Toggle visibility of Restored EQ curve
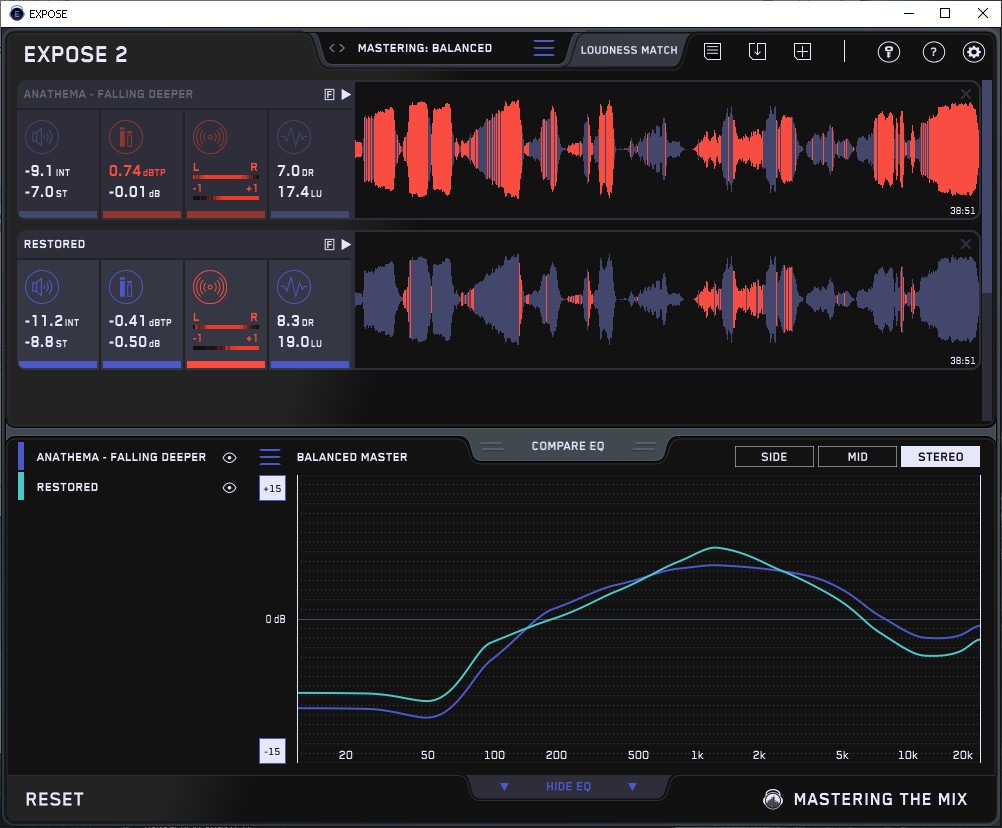The width and height of the screenshot is (1002, 828). 230,487
